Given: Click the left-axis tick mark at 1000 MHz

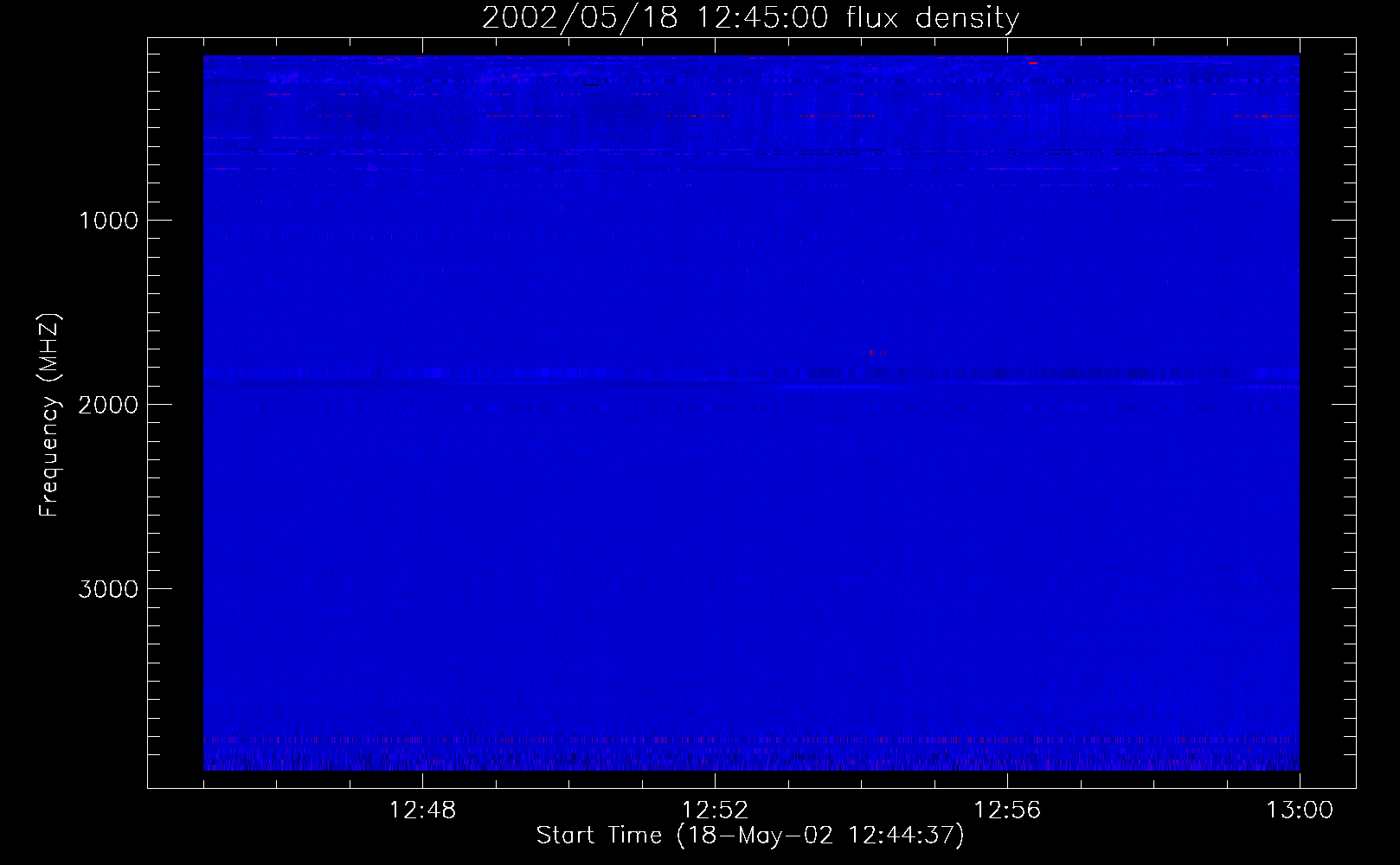Looking at the screenshot, I should [159, 220].
